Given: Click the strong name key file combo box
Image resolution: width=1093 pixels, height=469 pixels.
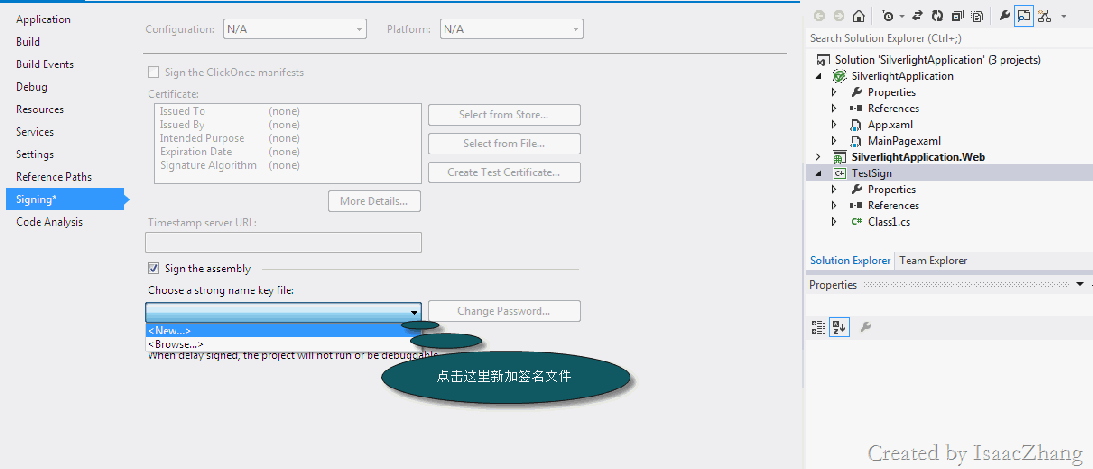Looking at the screenshot, I should point(283,312).
